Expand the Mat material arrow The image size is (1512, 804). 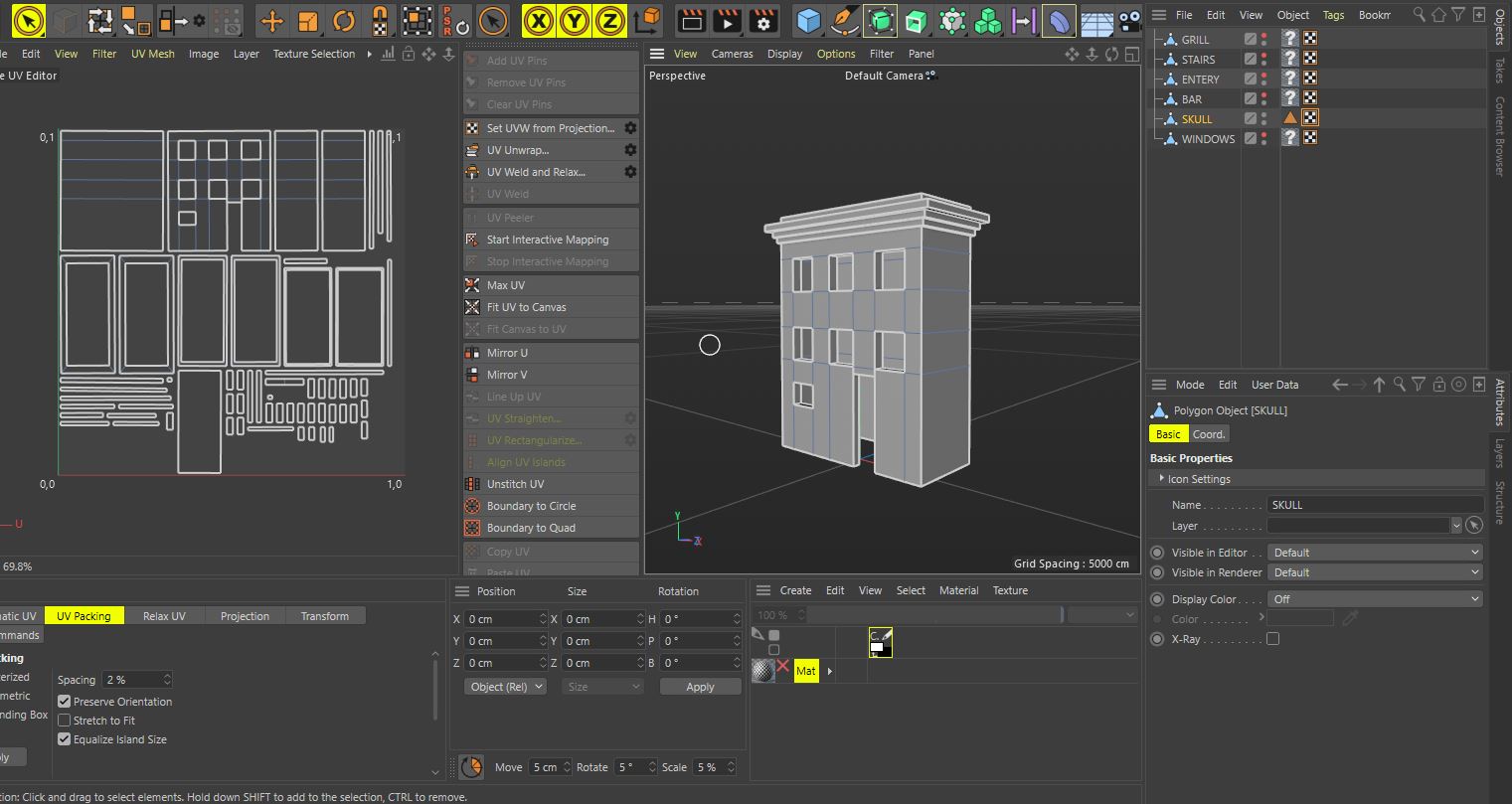tap(830, 672)
